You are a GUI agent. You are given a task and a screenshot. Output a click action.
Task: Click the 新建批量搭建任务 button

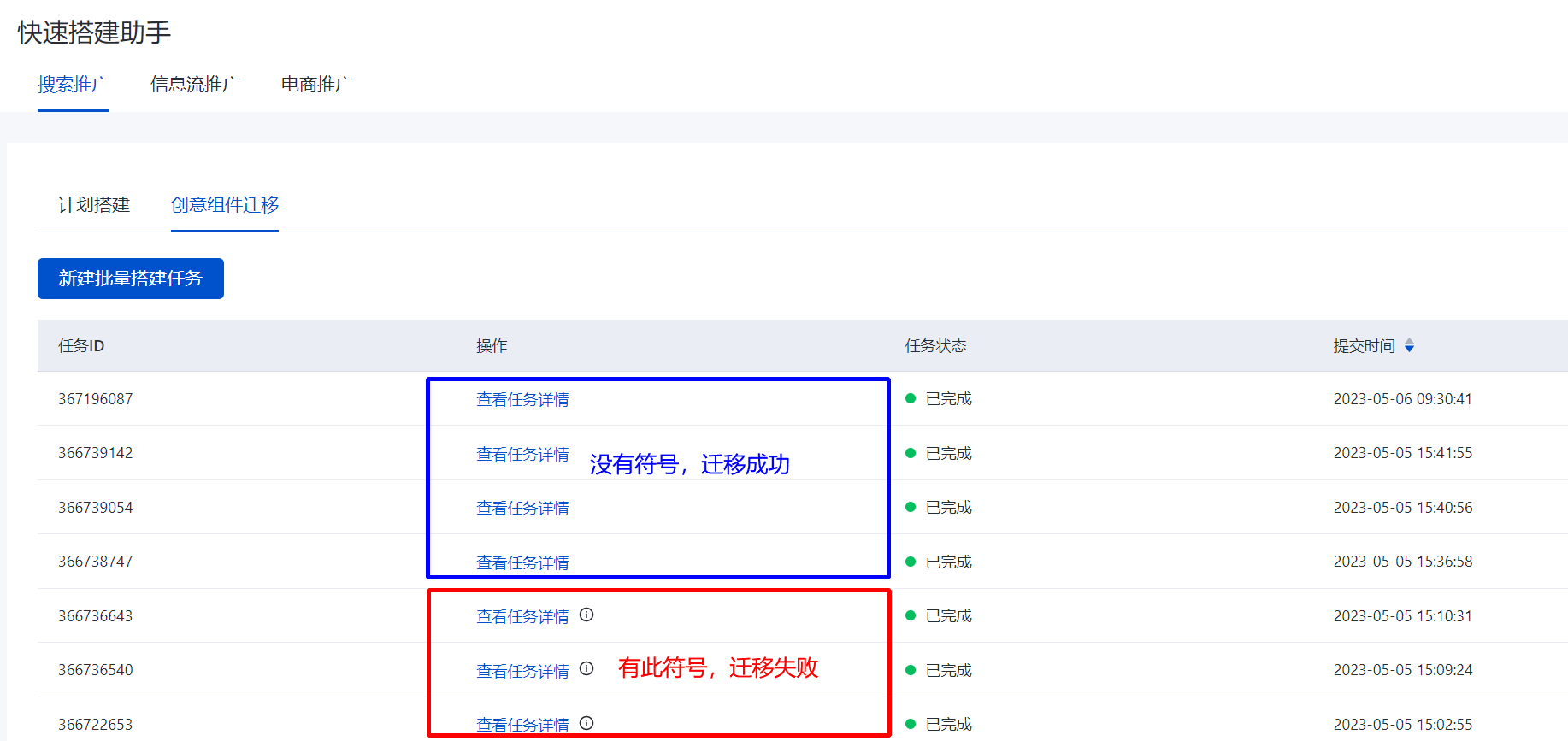click(x=131, y=279)
